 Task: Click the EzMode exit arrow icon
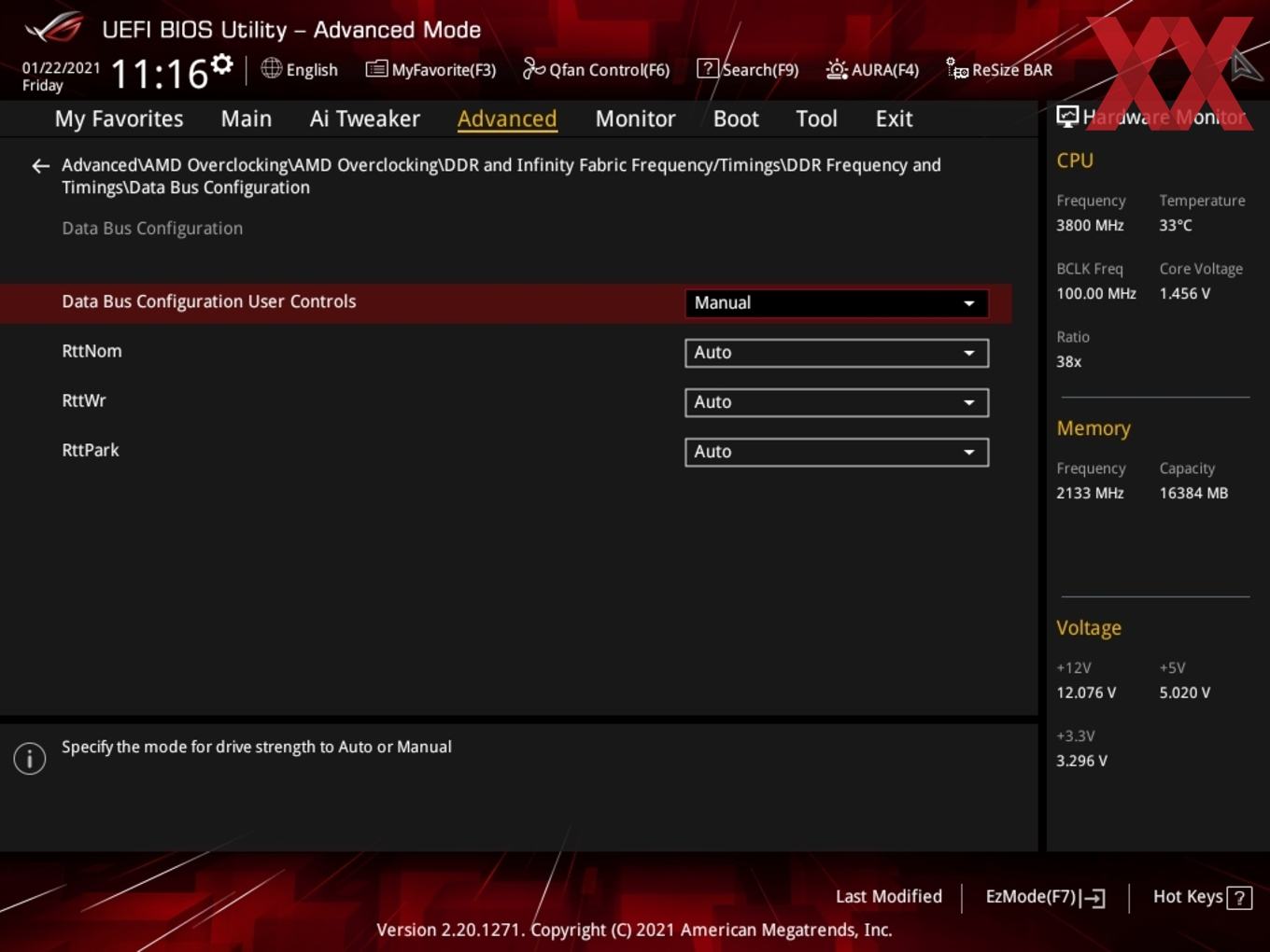[1094, 898]
